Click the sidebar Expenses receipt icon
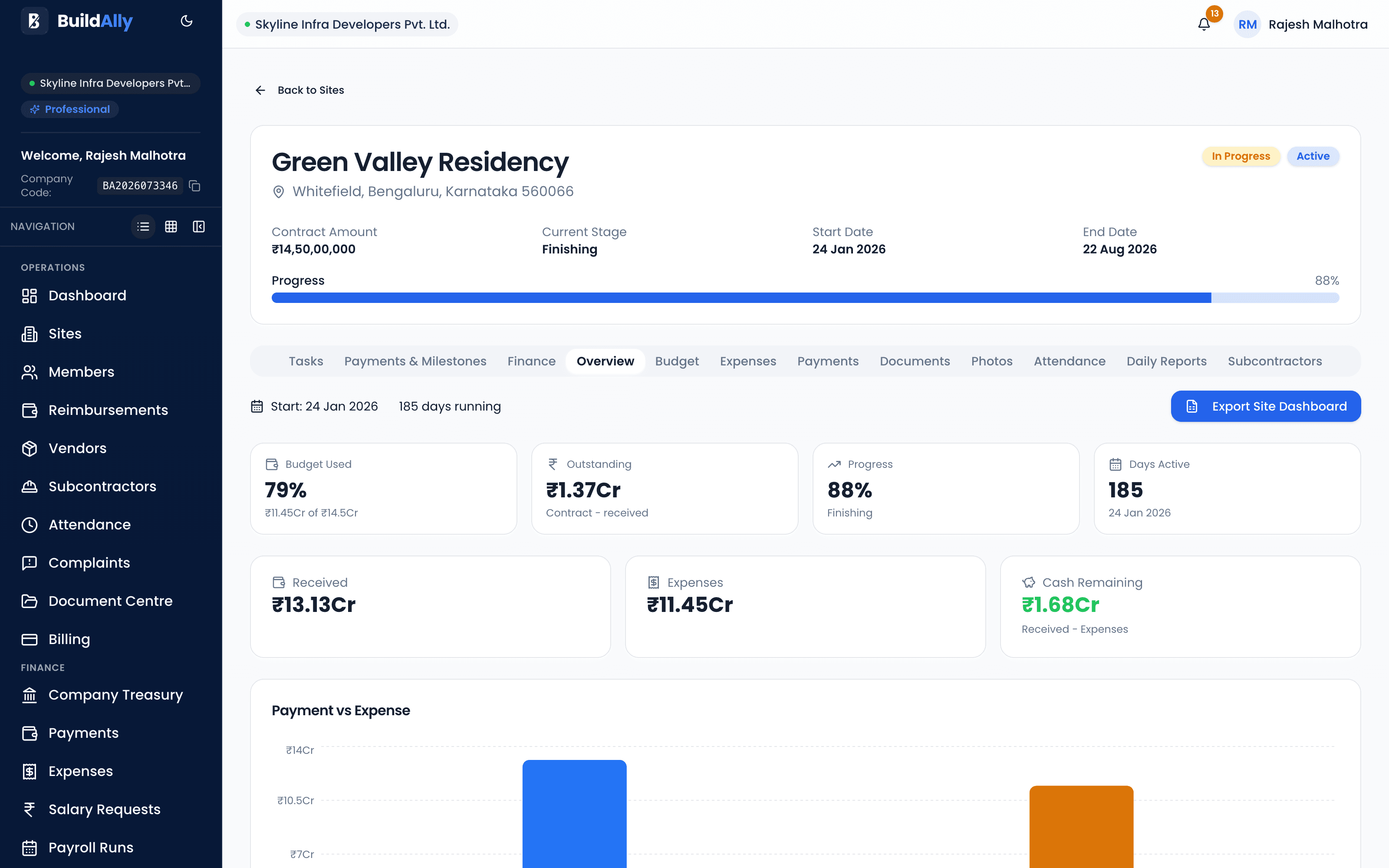1389x868 pixels. tap(29, 772)
